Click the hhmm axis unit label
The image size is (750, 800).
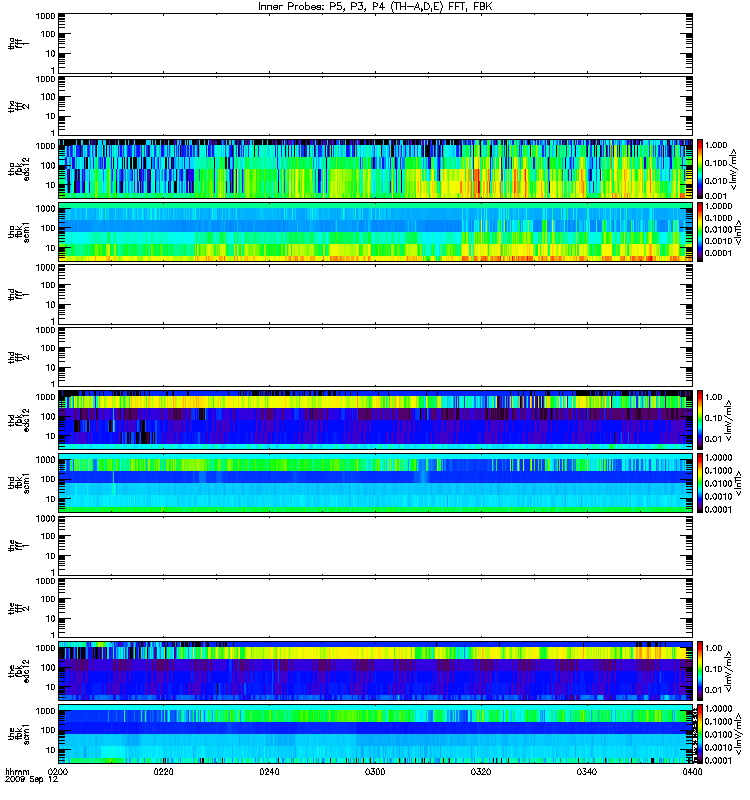pos(17,771)
